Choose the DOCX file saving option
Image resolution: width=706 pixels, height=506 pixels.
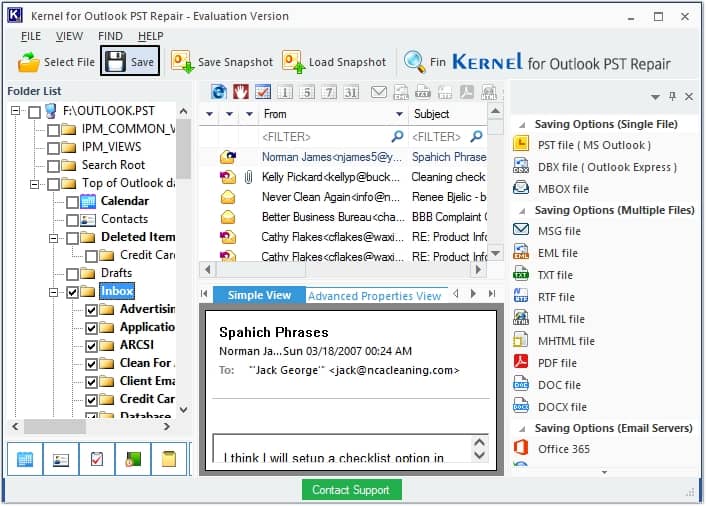click(x=562, y=407)
